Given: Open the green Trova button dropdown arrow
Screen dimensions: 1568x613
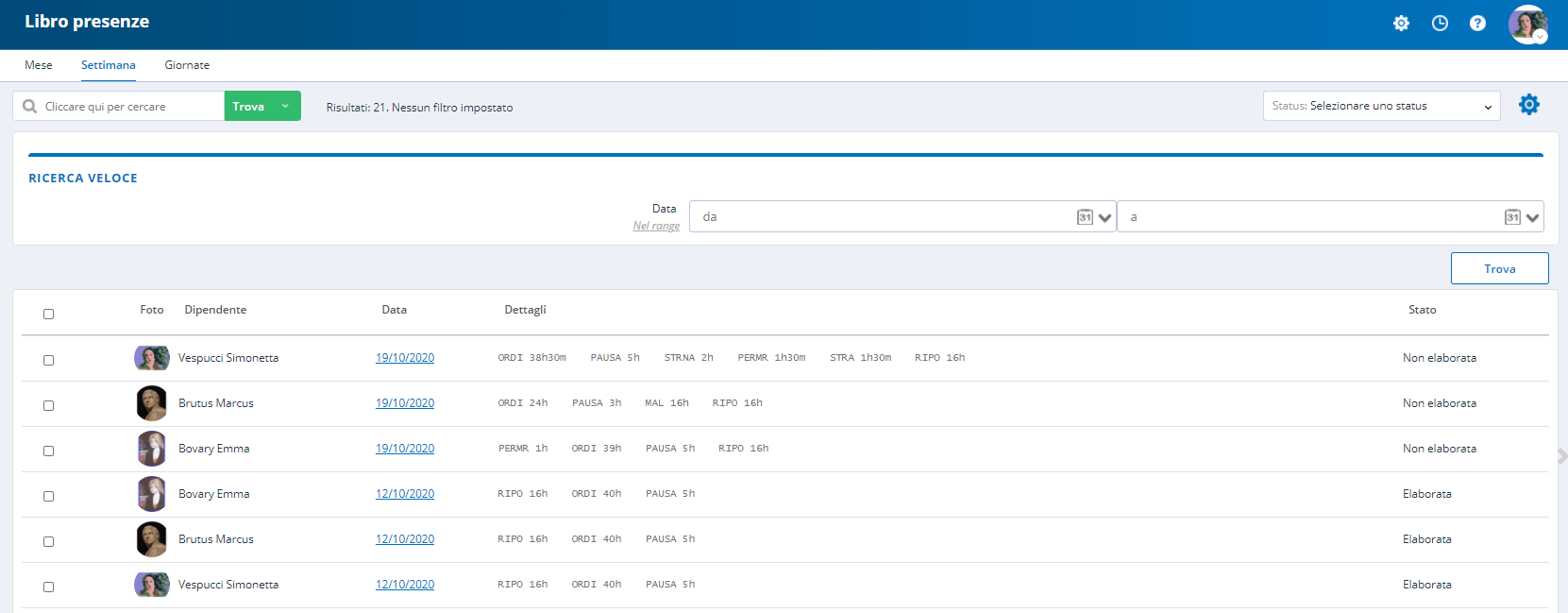Looking at the screenshot, I should pos(285,107).
